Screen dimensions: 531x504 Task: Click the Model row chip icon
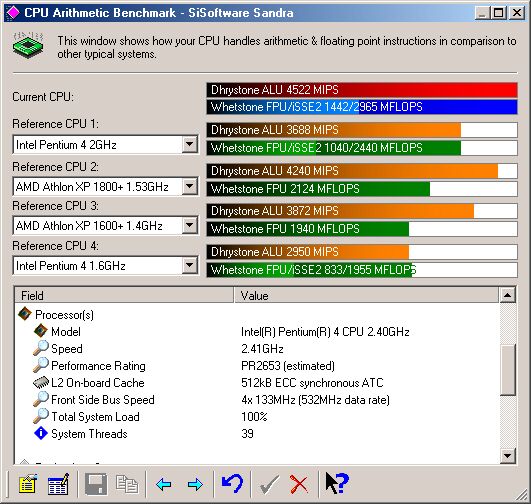click(x=41, y=331)
